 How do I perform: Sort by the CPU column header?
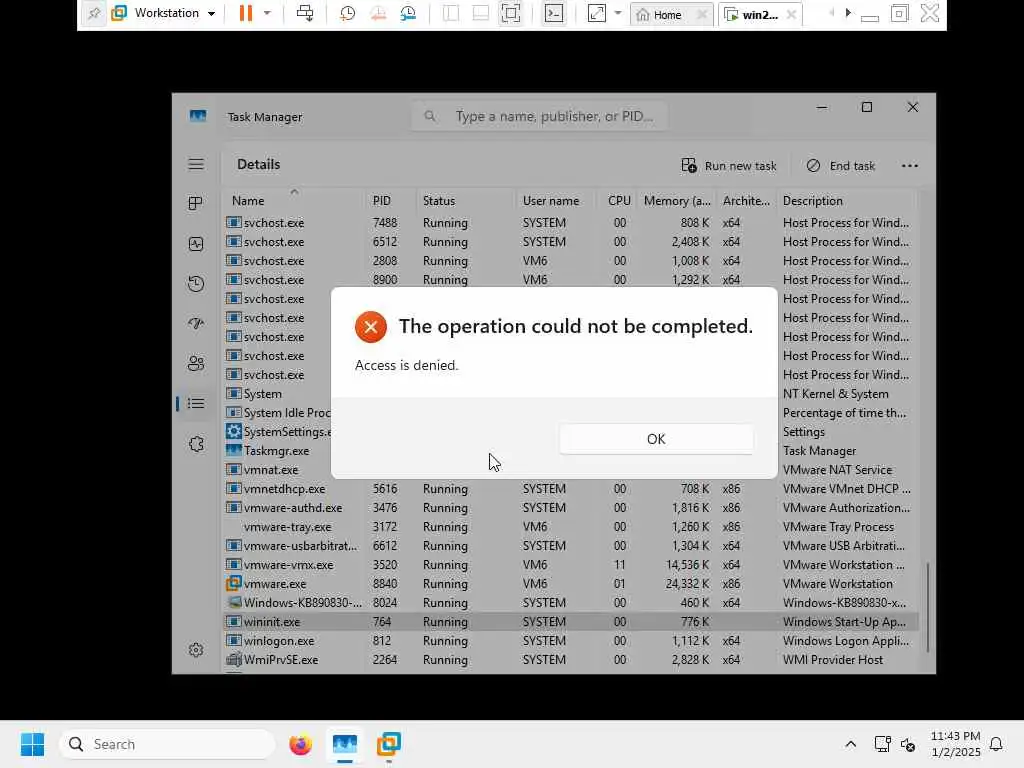(x=618, y=200)
